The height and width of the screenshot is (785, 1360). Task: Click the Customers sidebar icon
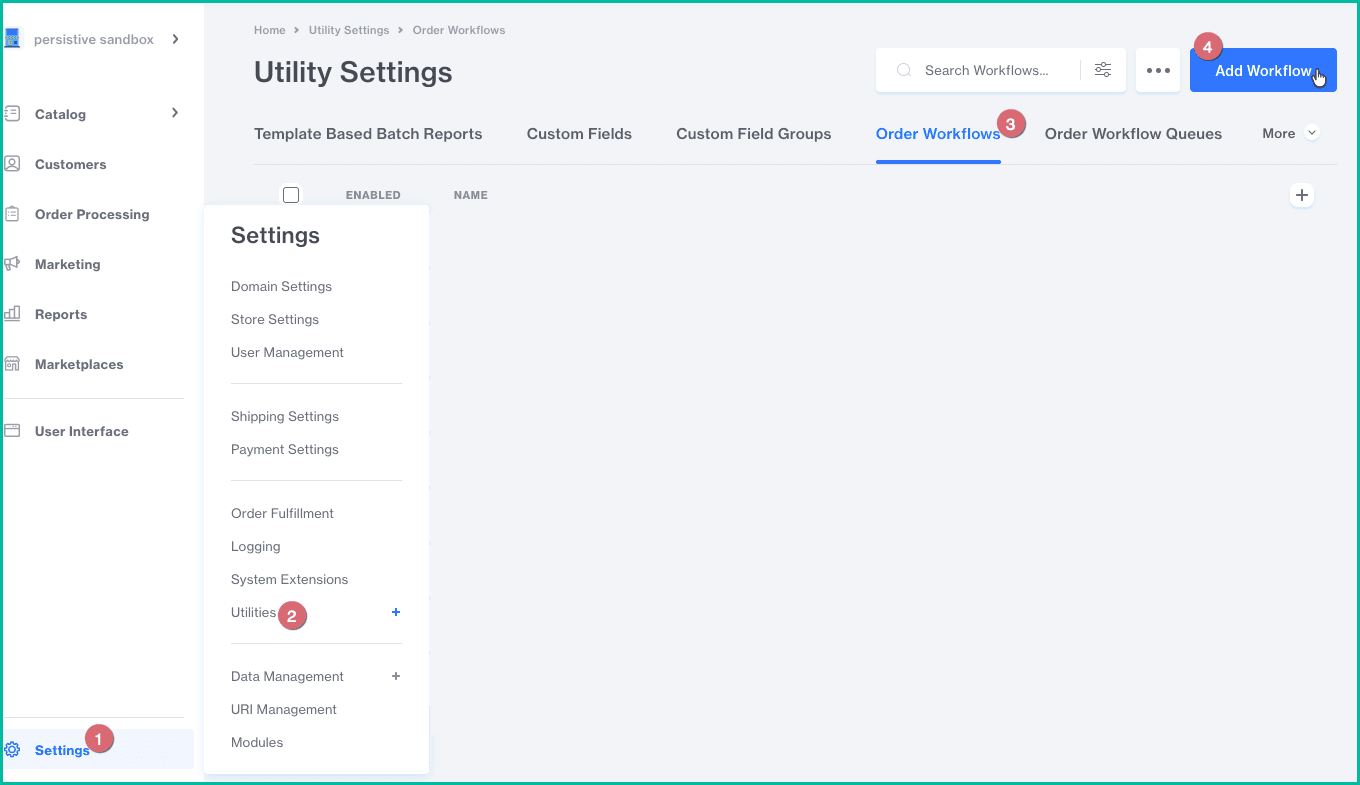tap(13, 163)
